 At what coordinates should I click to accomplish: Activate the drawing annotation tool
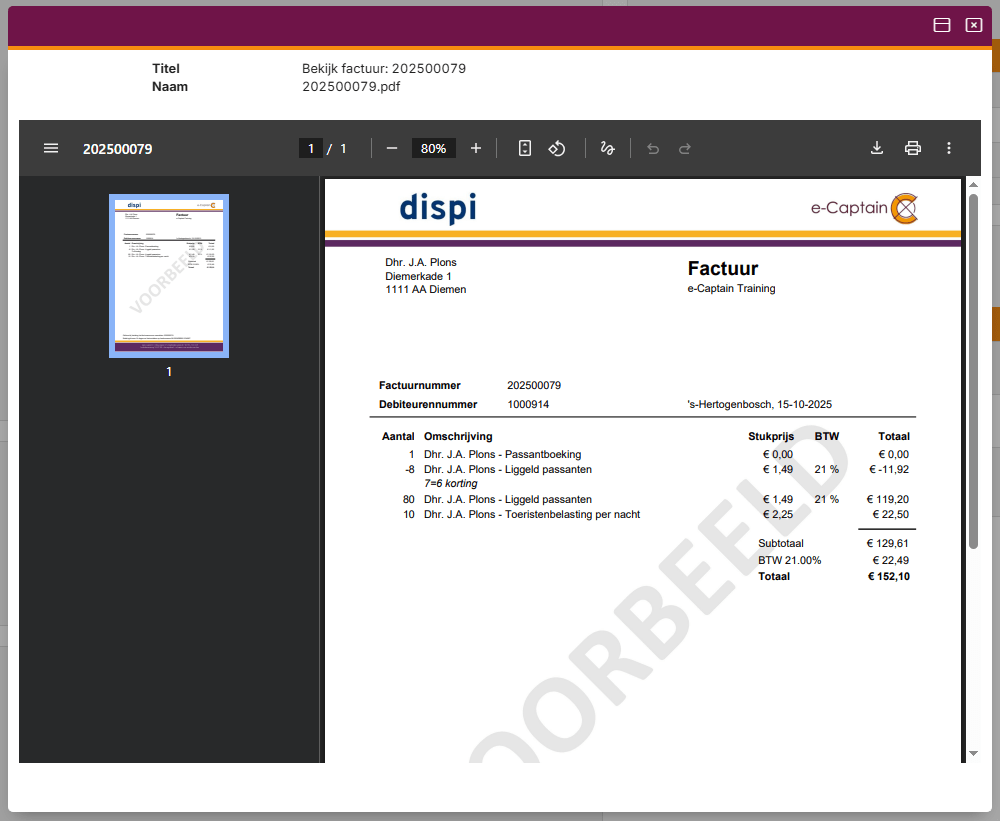pyautogui.click(x=607, y=147)
